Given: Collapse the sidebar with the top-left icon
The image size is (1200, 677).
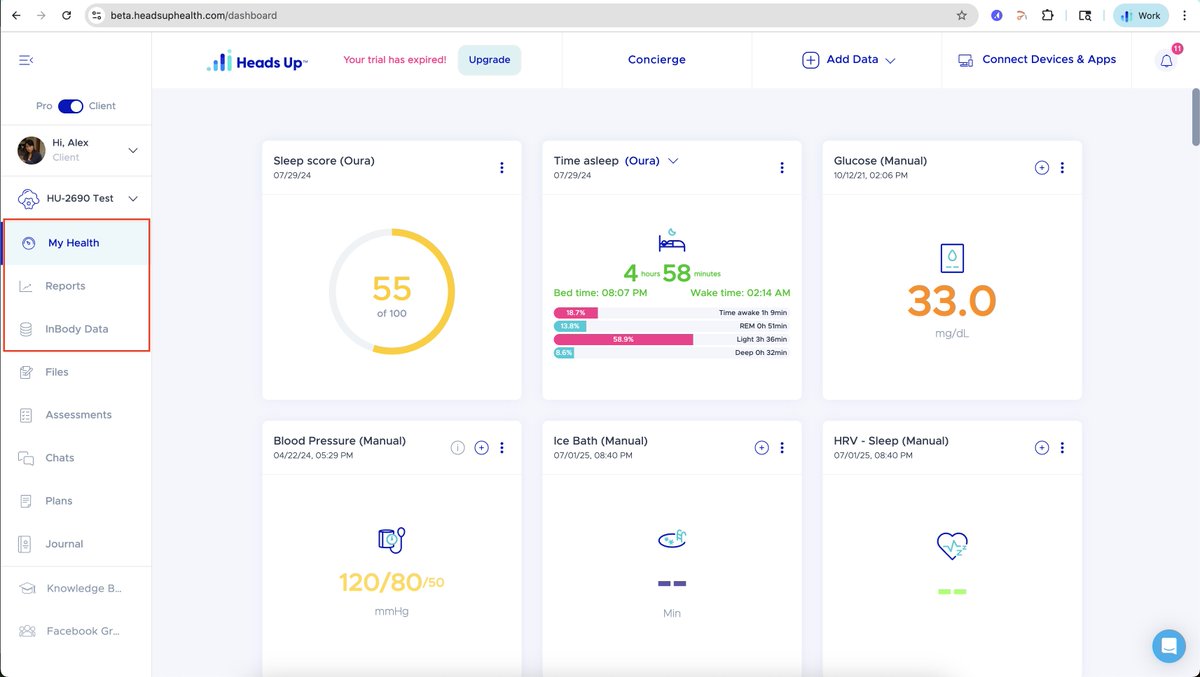Looking at the screenshot, I should (x=25, y=59).
